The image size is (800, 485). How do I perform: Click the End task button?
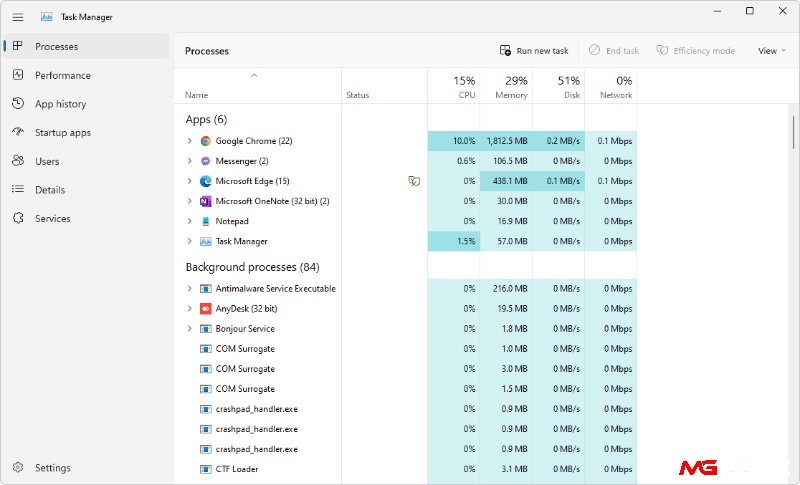click(614, 50)
